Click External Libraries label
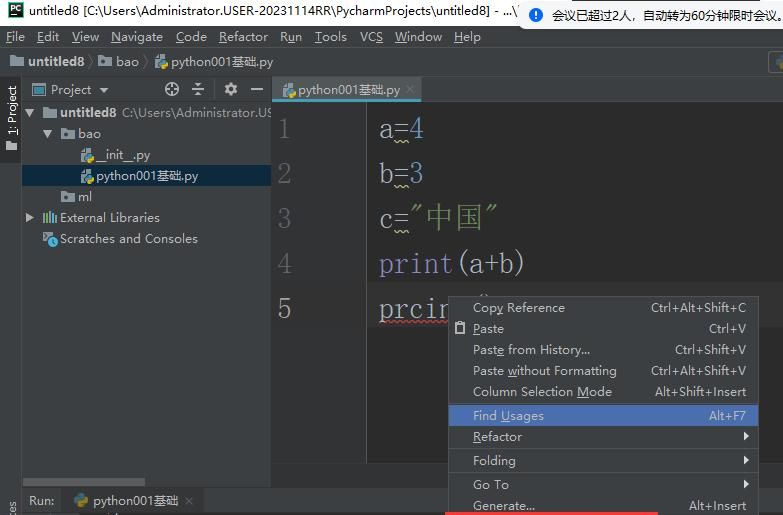Viewport: 783px width, 515px height. click(110, 218)
